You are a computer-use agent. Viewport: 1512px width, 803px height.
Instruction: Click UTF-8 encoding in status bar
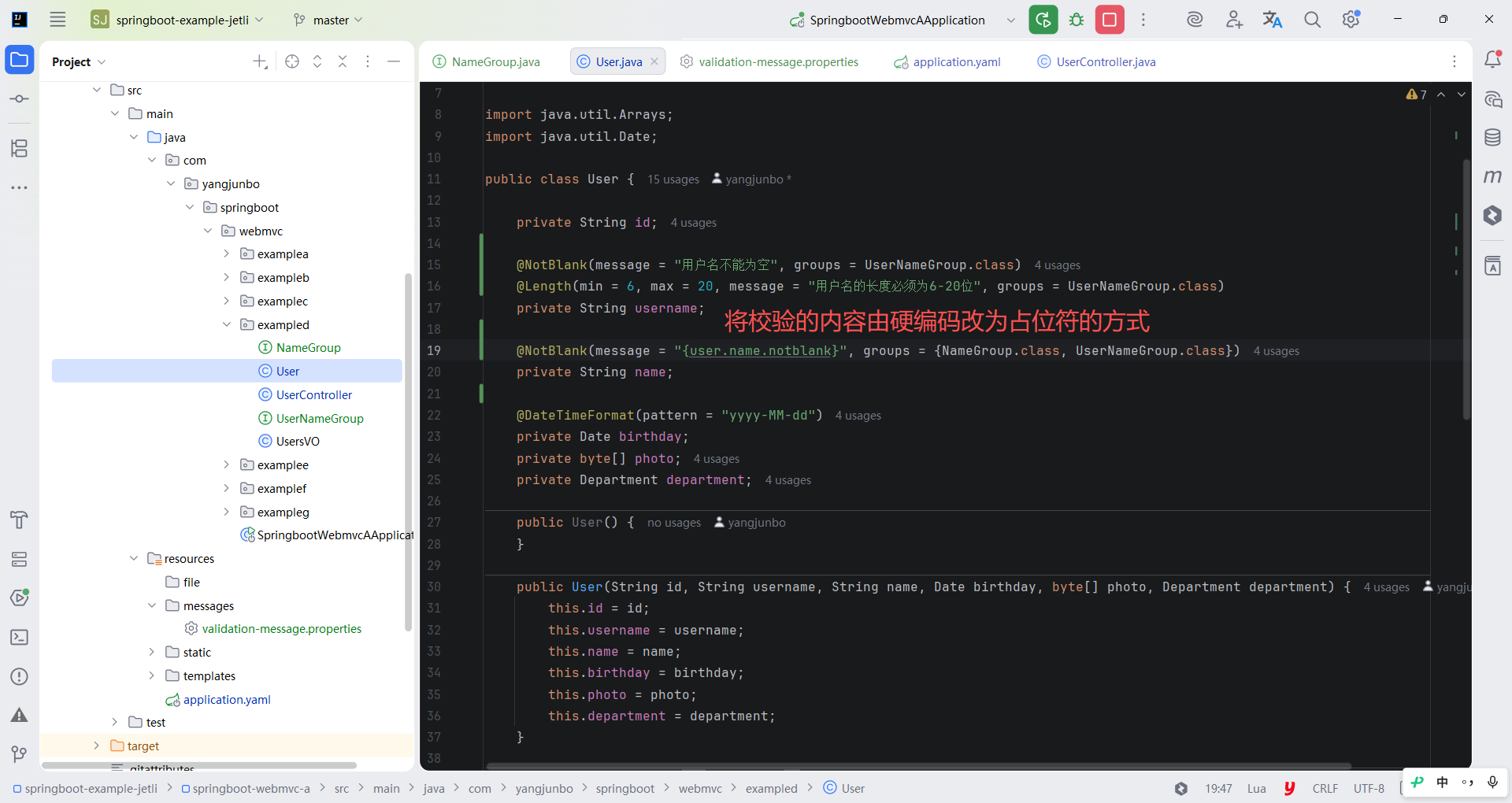[1369, 788]
